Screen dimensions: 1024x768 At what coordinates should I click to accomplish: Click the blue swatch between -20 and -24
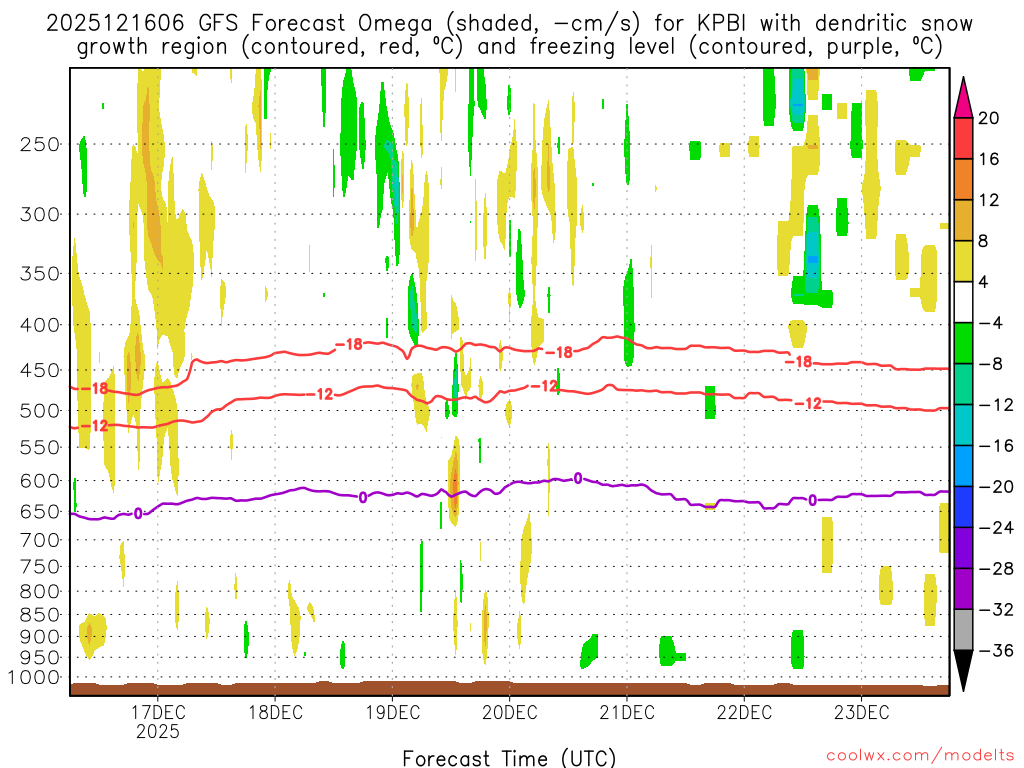coord(963,507)
